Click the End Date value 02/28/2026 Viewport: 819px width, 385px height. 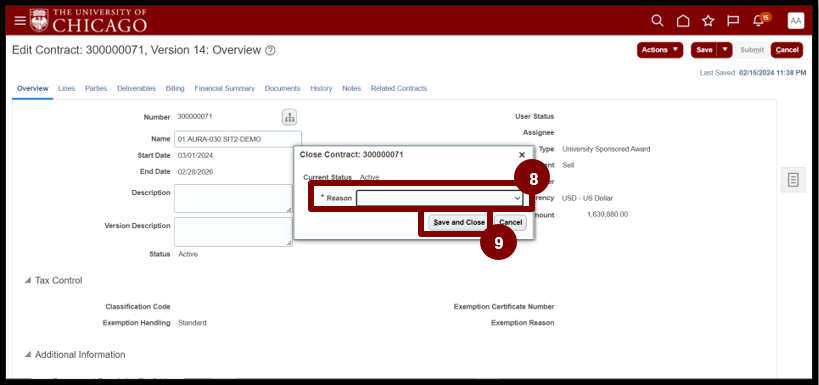pos(195,172)
